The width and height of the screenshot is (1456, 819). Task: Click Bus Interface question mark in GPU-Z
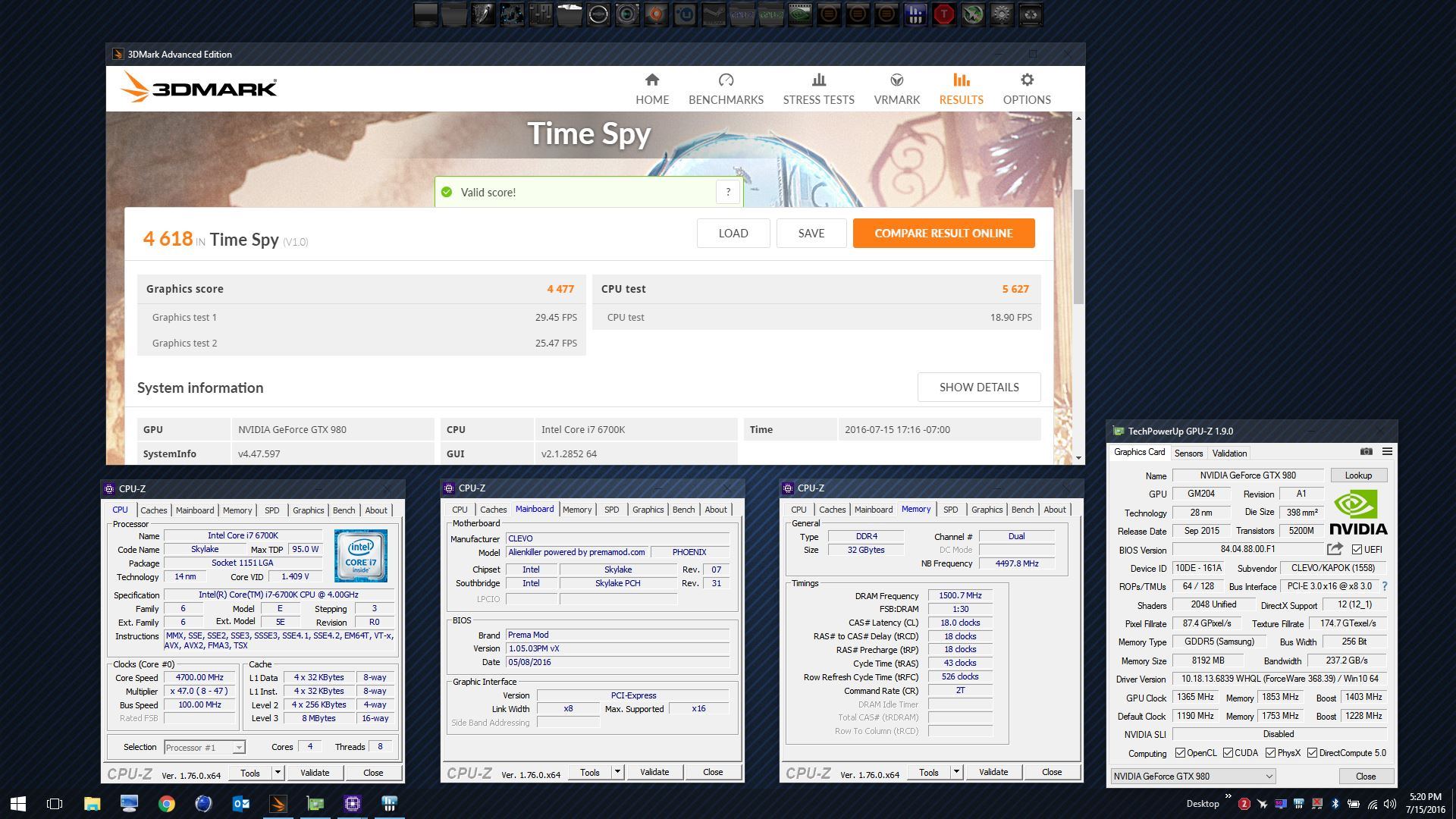[x=1385, y=586]
